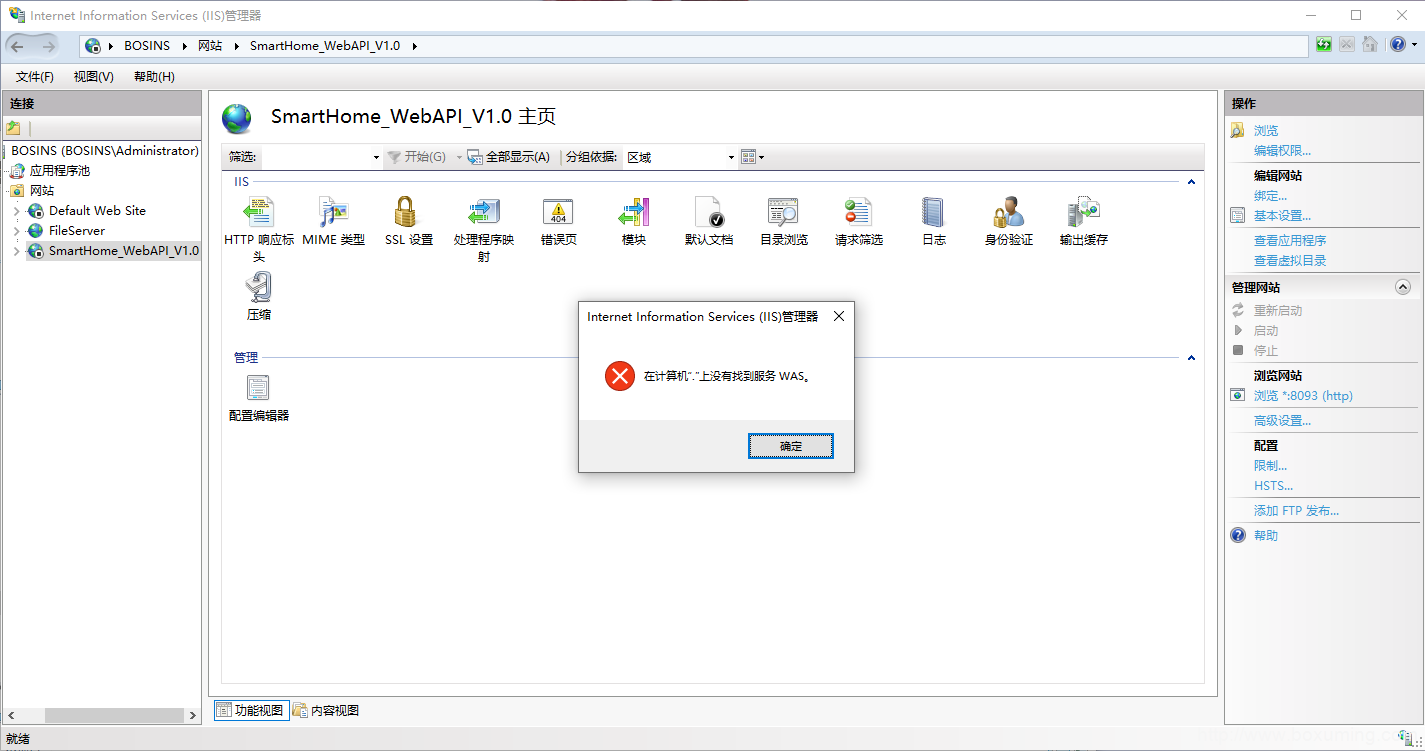Expand the Default Web Site tree node

click(x=16, y=211)
